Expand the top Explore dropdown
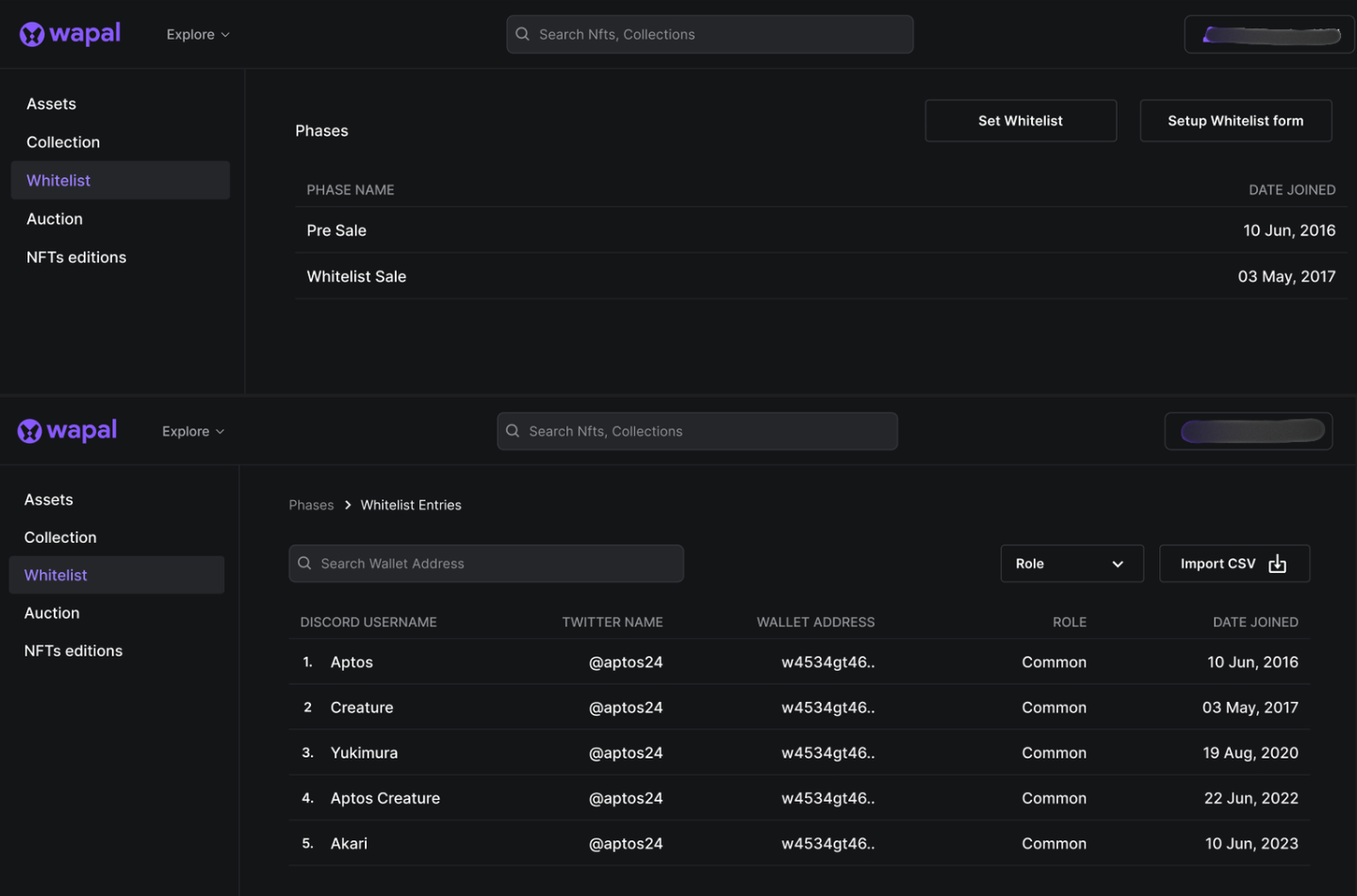This screenshot has height=896, width=1357. point(198,34)
